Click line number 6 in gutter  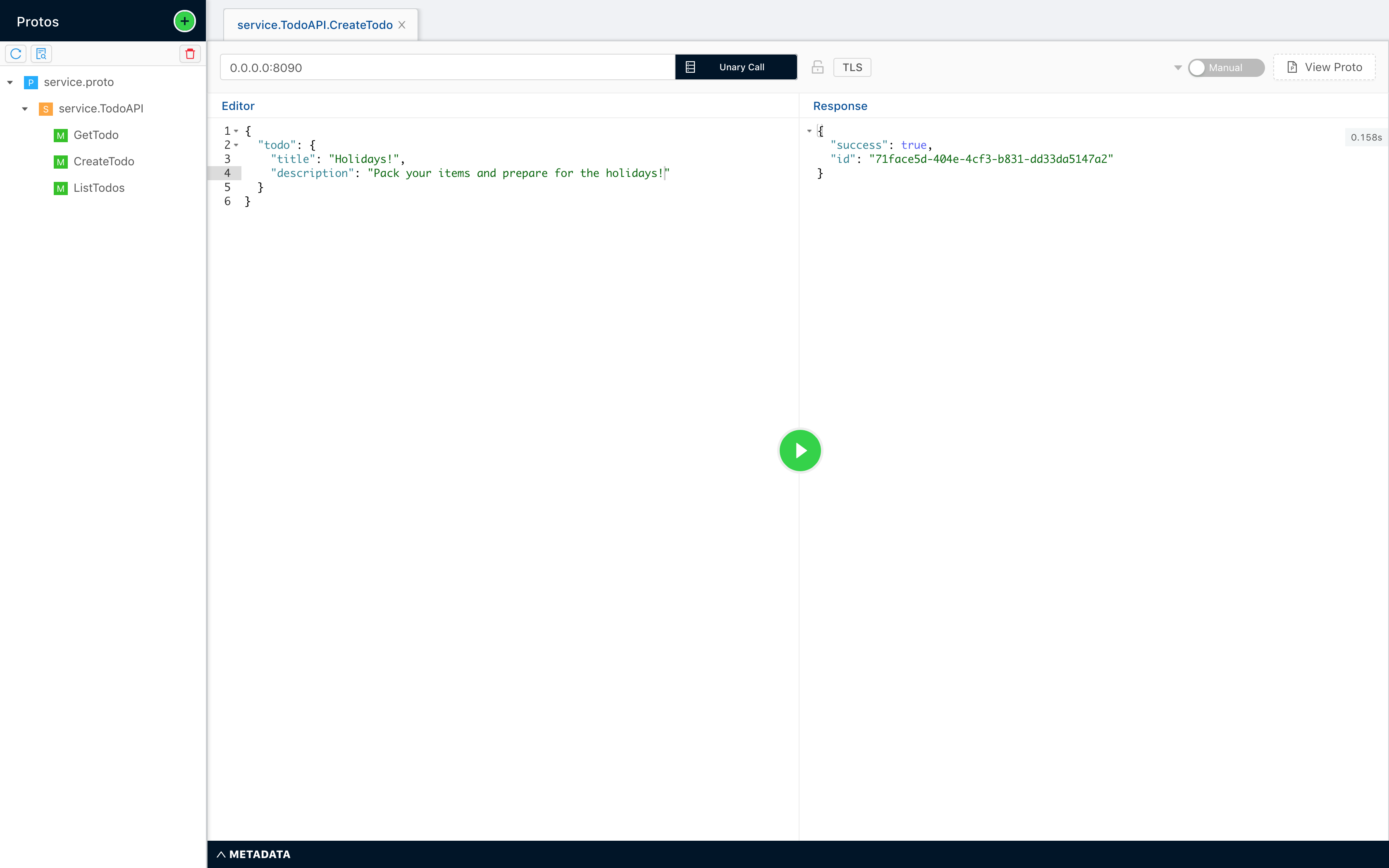point(227,201)
